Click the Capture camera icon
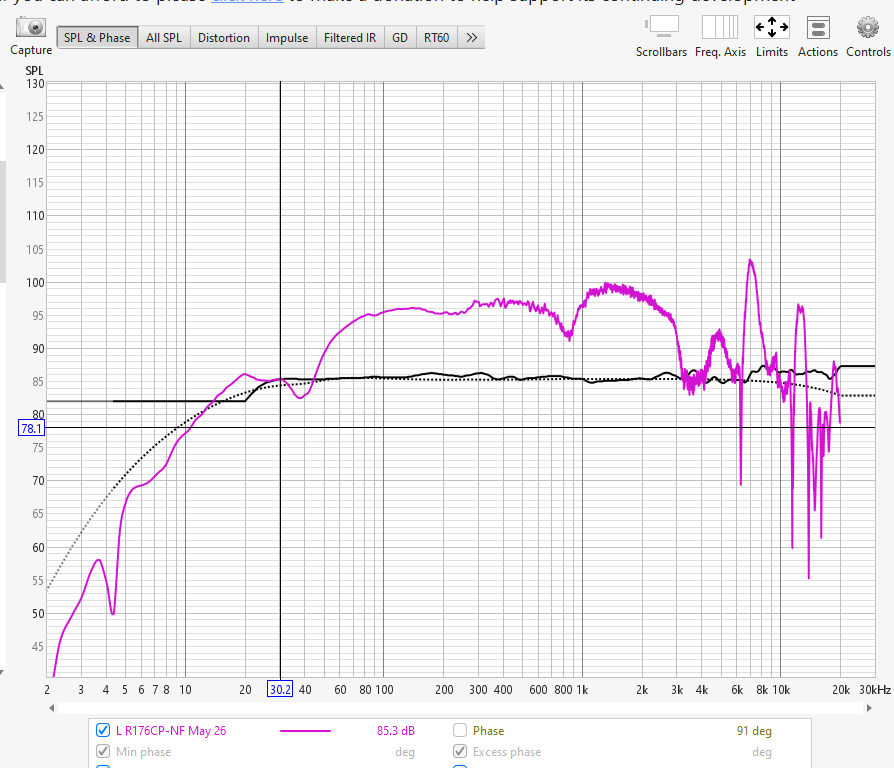 31,28
